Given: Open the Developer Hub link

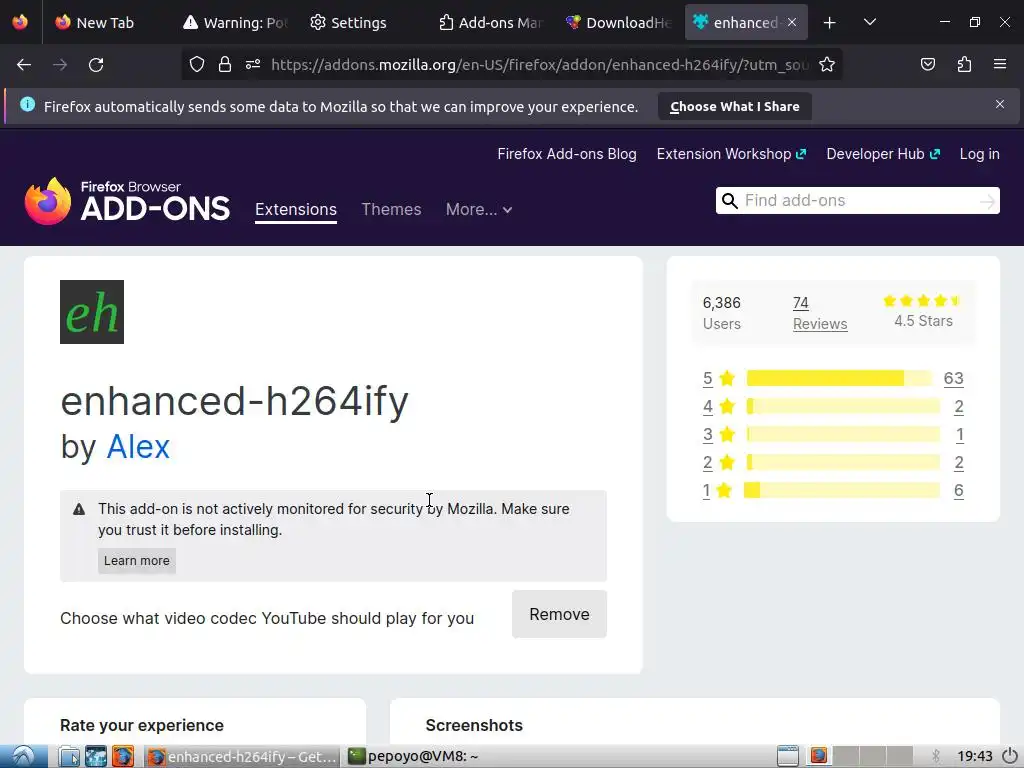Looking at the screenshot, I should [x=883, y=154].
